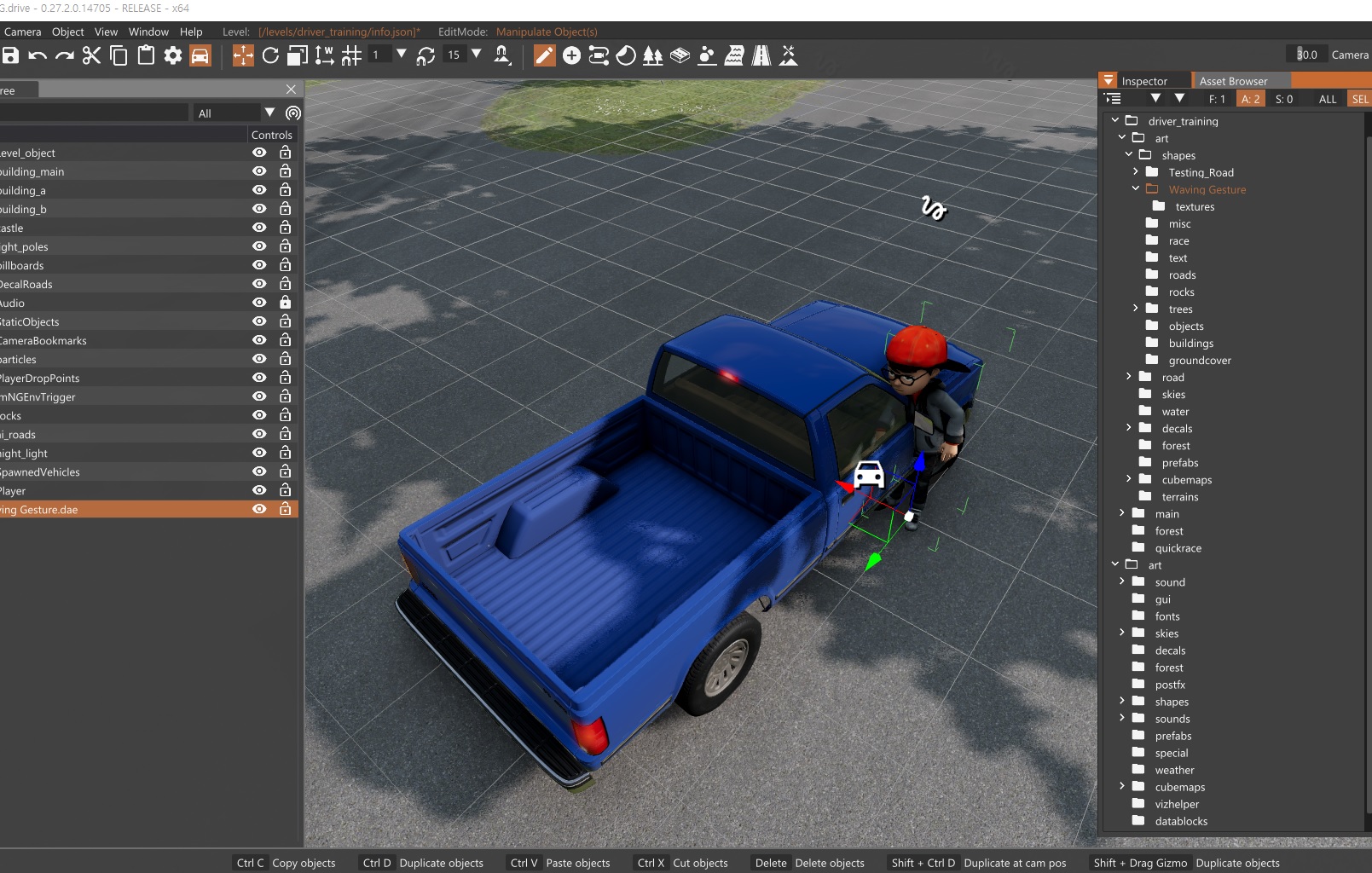Toggle grid snapping icon
Image resolution: width=1372 pixels, height=873 pixels.
click(x=351, y=55)
